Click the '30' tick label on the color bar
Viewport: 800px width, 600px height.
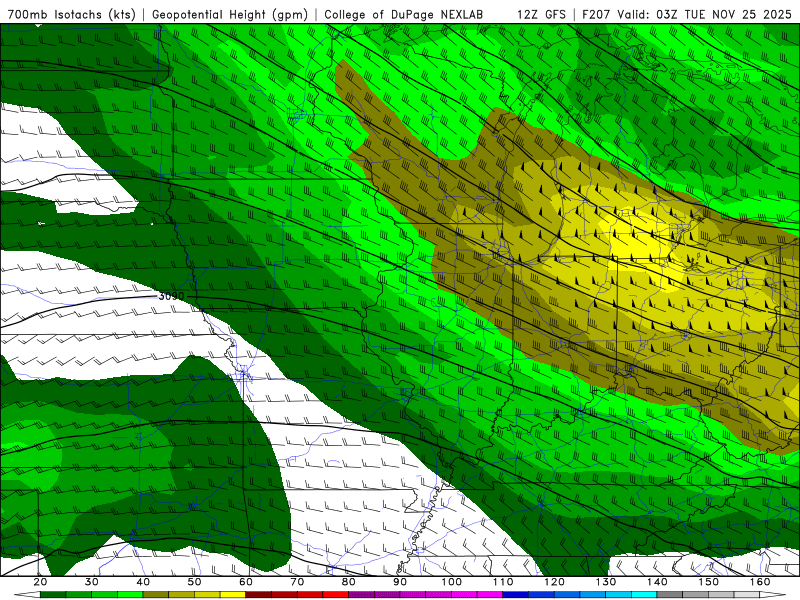coord(92,582)
